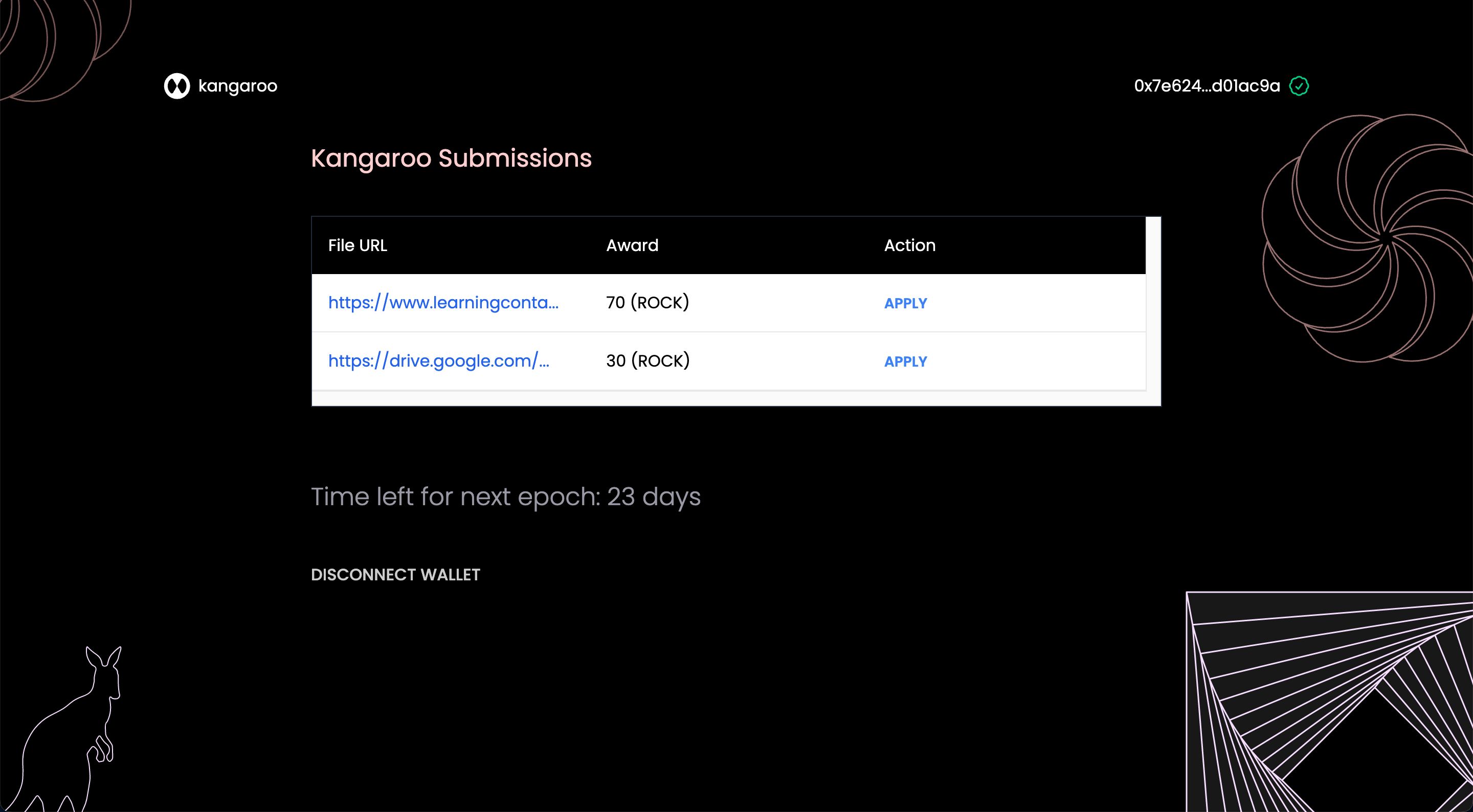This screenshot has width=1473, height=812.
Task: Click the wallet address 0x7e624...d01ac9a
Action: click(x=1207, y=86)
